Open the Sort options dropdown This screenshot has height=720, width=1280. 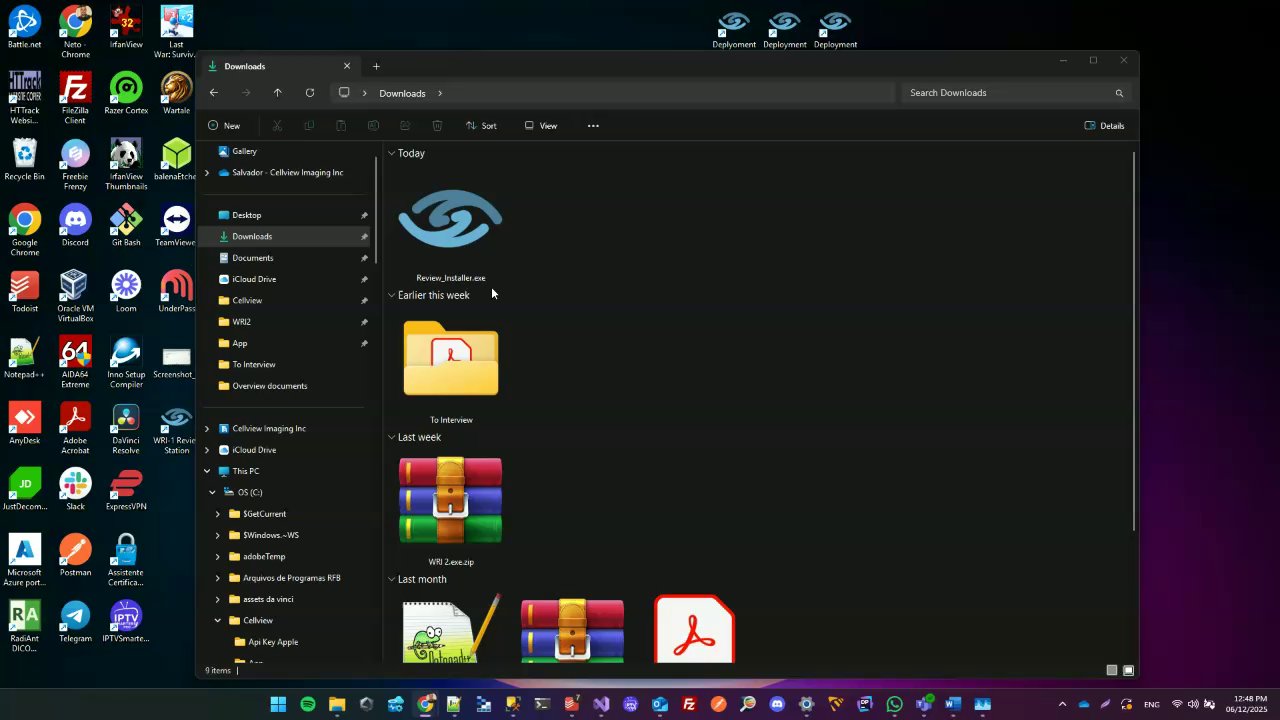(x=481, y=126)
